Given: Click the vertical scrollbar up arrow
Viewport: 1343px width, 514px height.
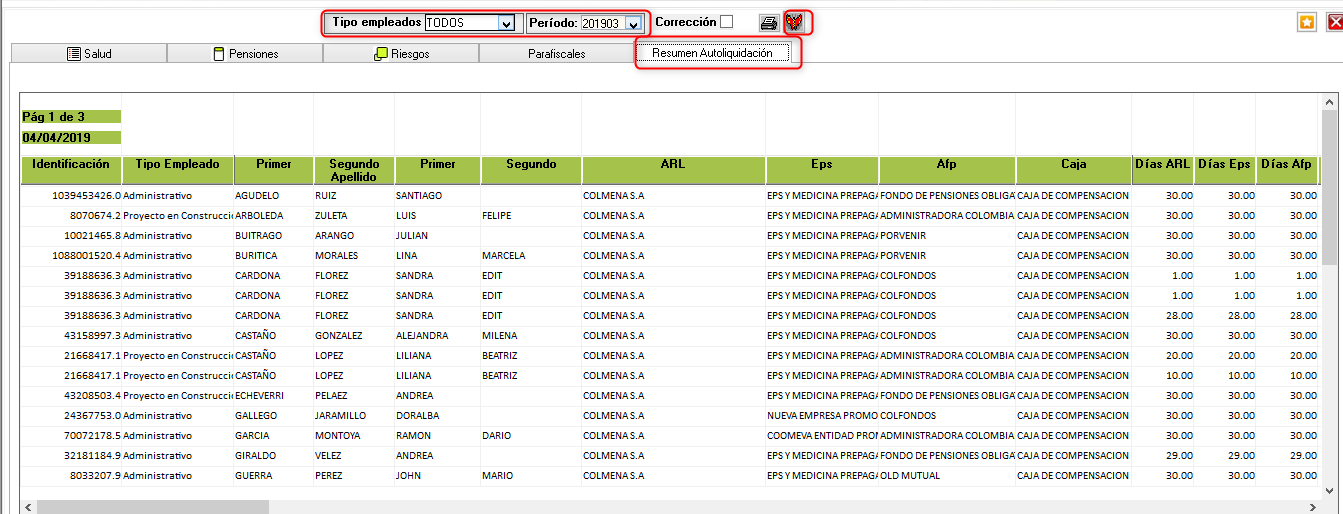Looking at the screenshot, I should [x=1329, y=103].
